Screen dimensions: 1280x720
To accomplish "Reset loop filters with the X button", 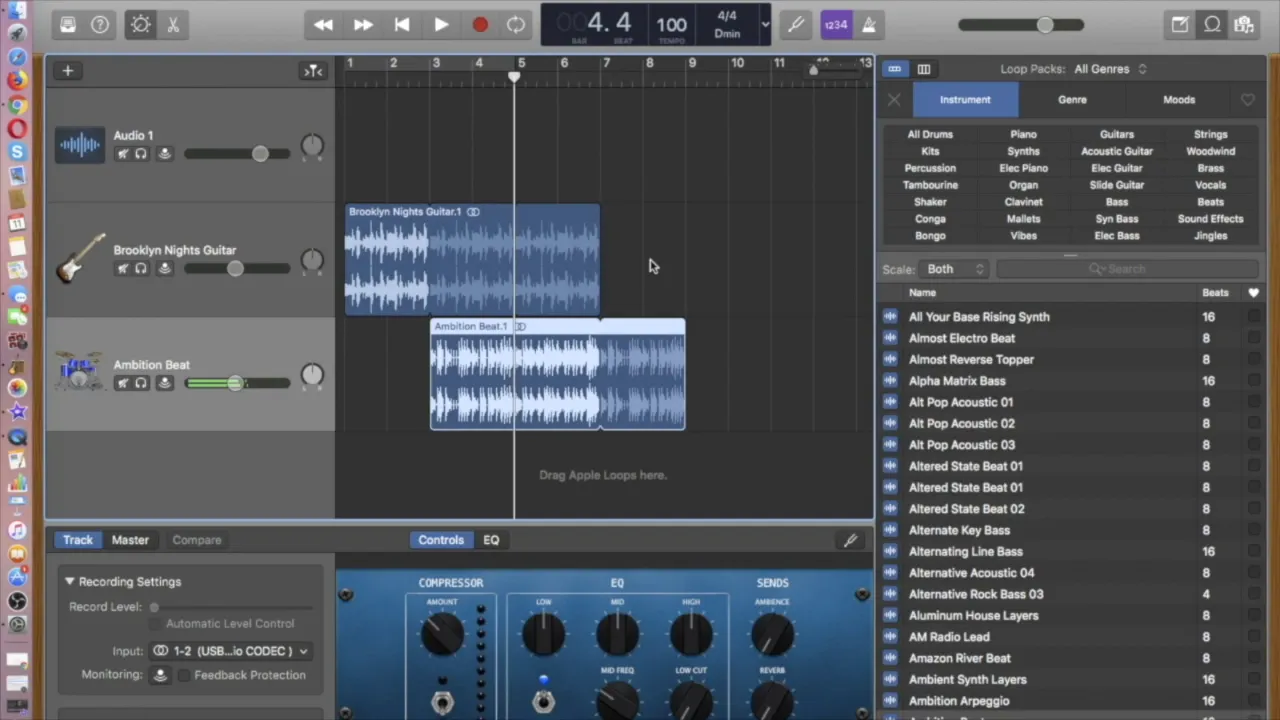I will pos(894,100).
